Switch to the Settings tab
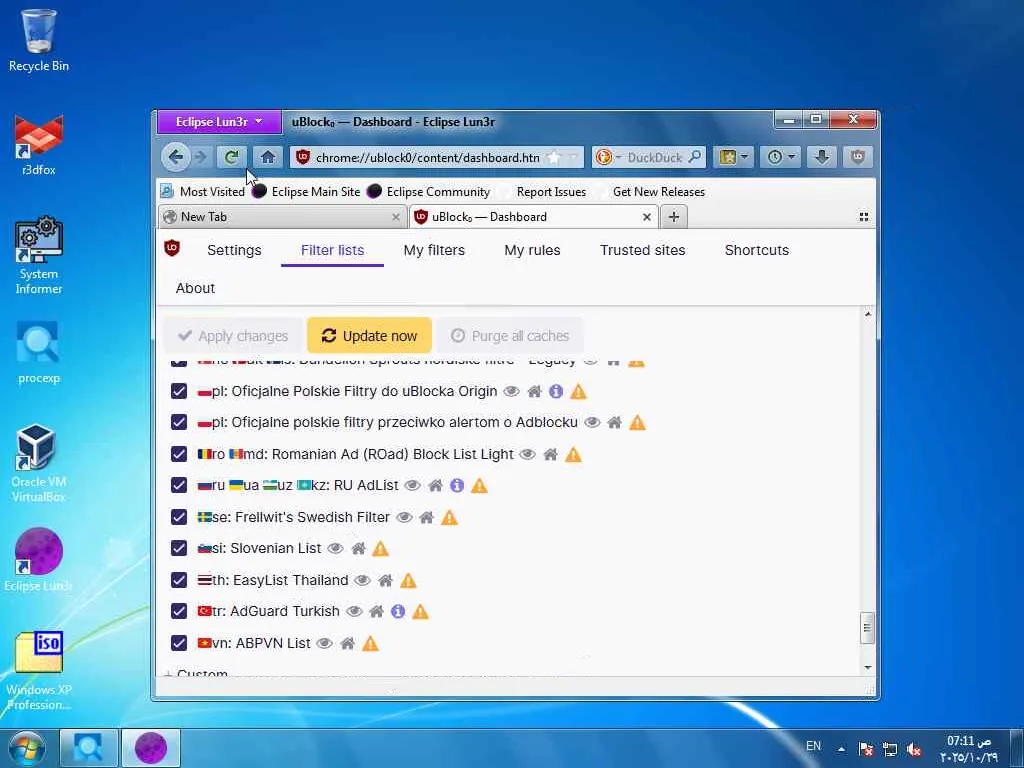 coord(234,250)
